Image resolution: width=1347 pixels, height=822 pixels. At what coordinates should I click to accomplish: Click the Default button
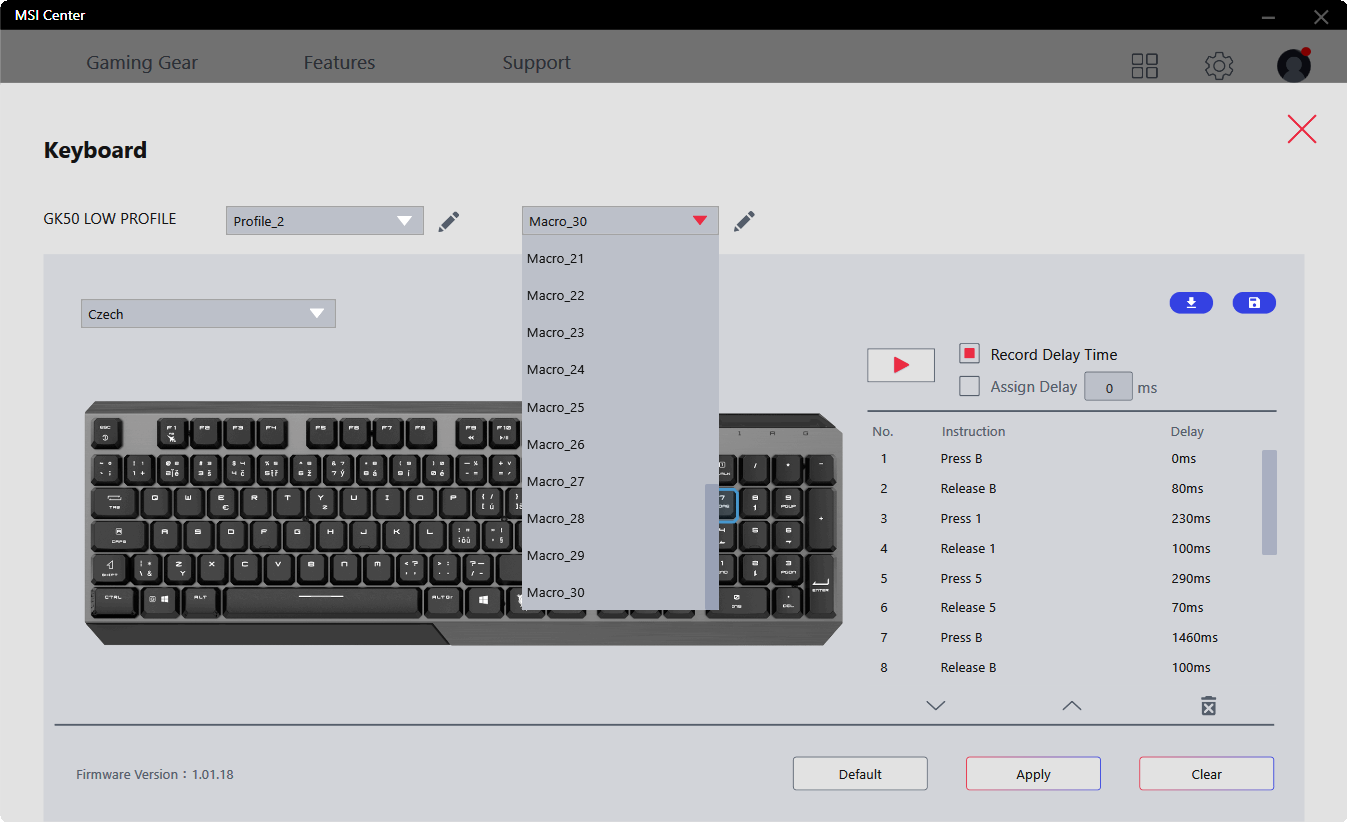(x=860, y=774)
